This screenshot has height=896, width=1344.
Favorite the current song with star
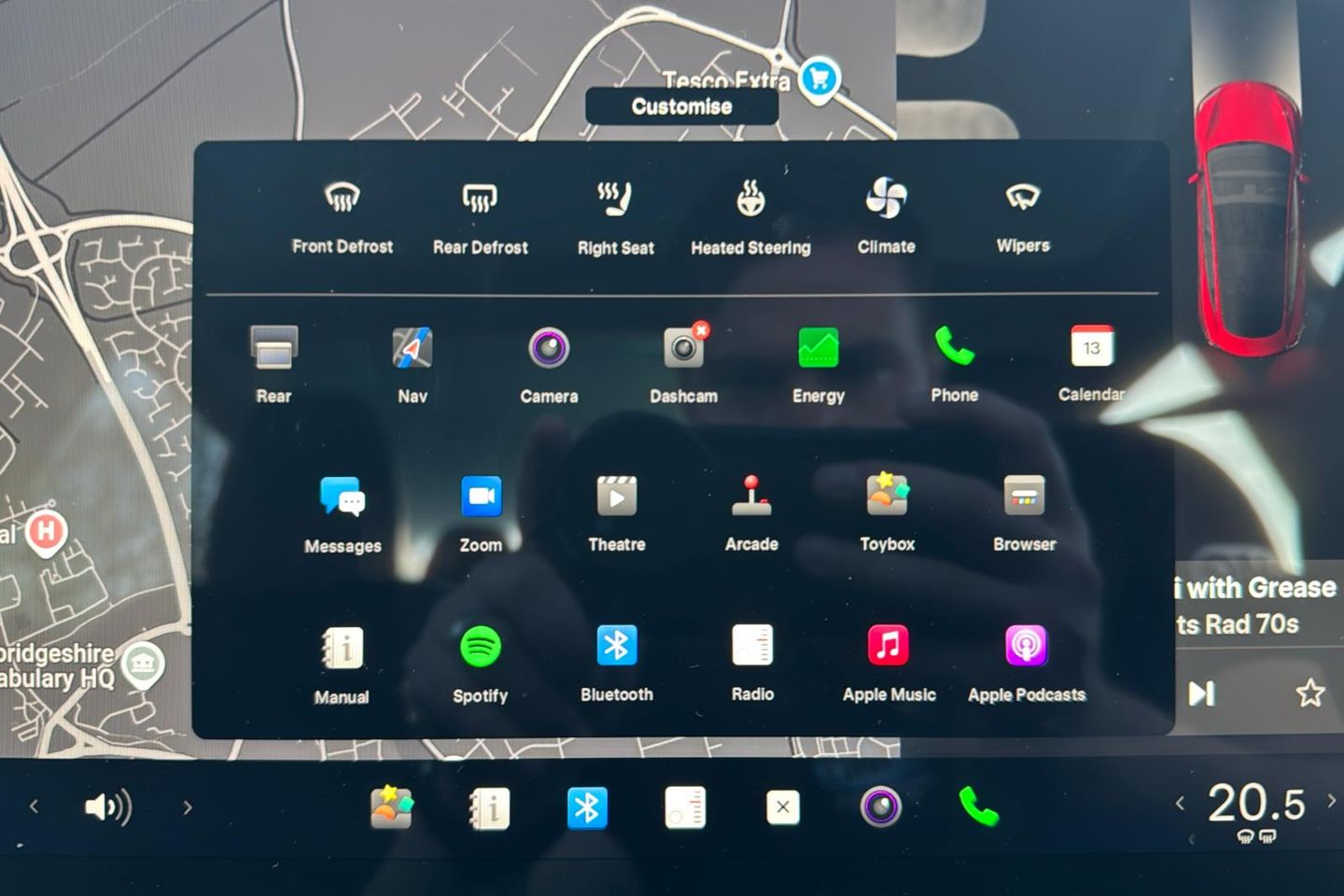(1309, 693)
